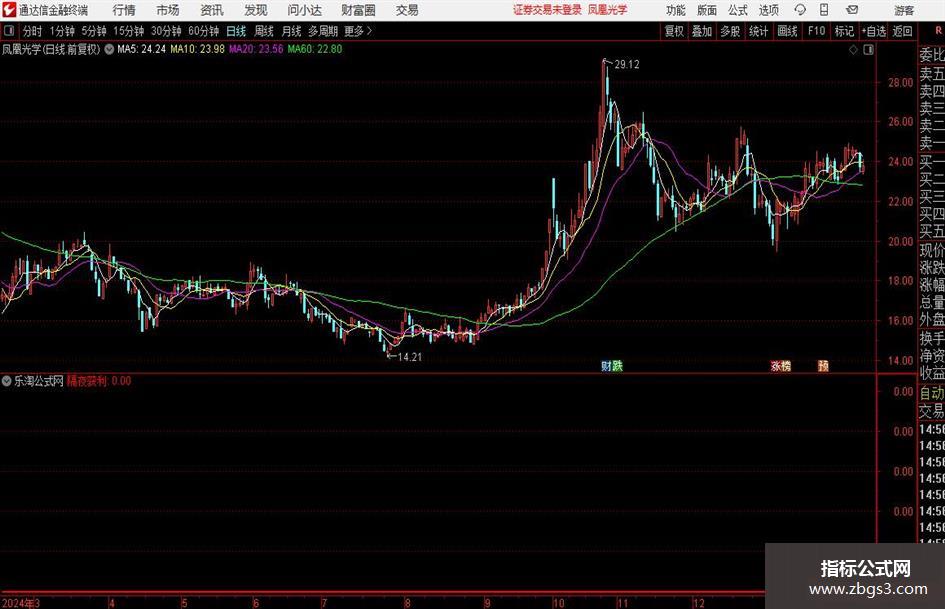Image resolution: width=945 pixels, height=609 pixels.
Task: Open the 交易 menu
Action: point(407,10)
